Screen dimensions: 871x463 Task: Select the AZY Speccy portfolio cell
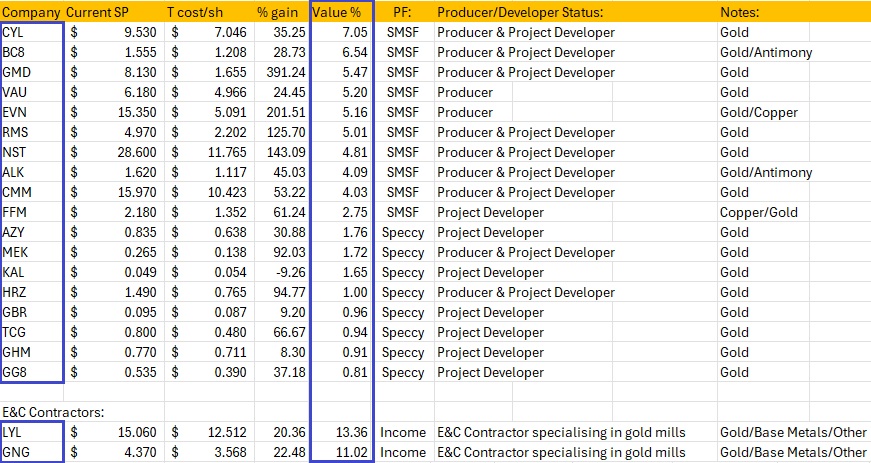coord(405,232)
